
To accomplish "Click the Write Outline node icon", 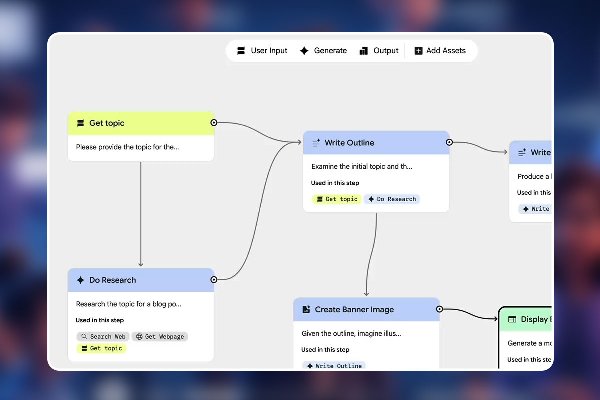I will [316, 143].
